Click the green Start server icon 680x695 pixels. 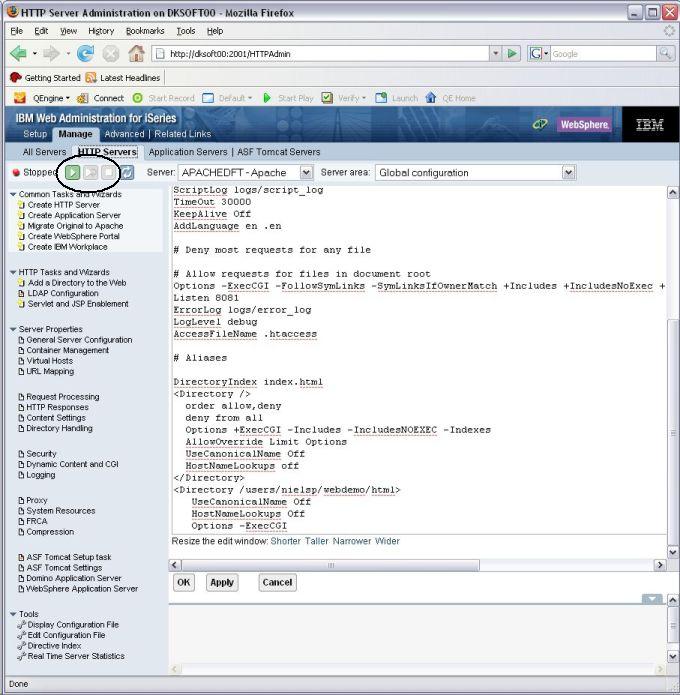73,172
